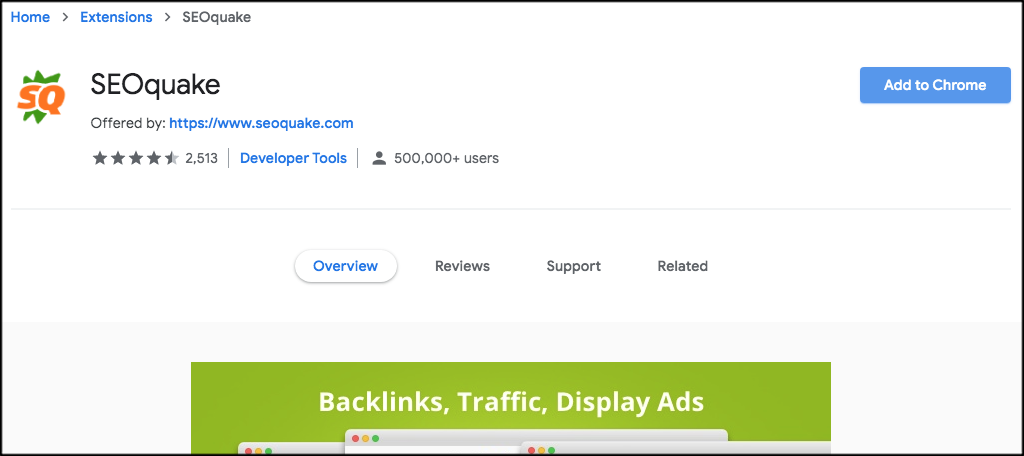Image resolution: width=1024 pixels, height=456 pixels.
Task: Select the Overview tab
Action: 345,266
